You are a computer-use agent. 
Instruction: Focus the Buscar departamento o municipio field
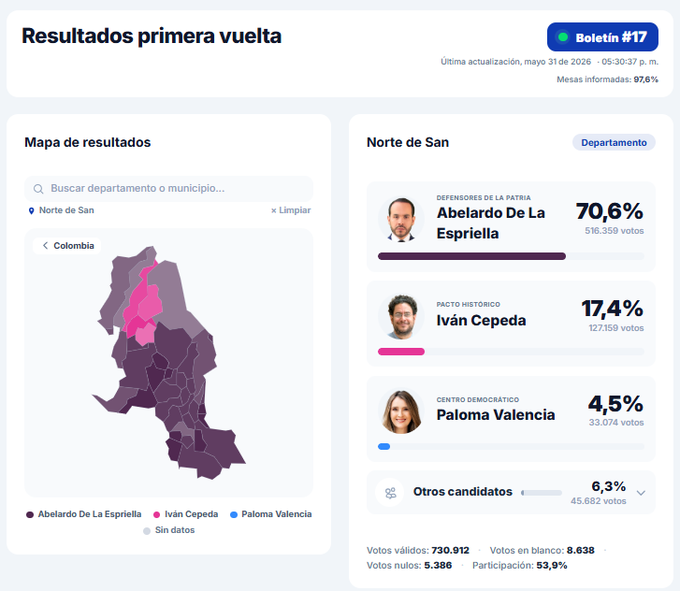pos(169,189)
